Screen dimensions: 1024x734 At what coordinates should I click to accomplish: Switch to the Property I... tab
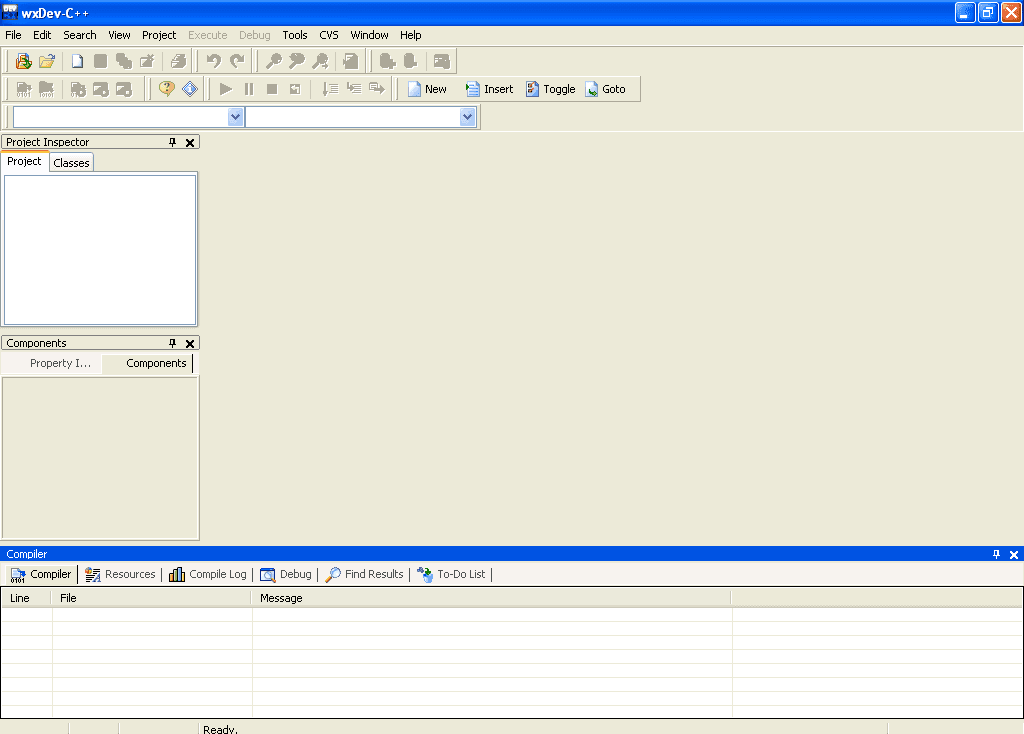click(x=60, y=363)
